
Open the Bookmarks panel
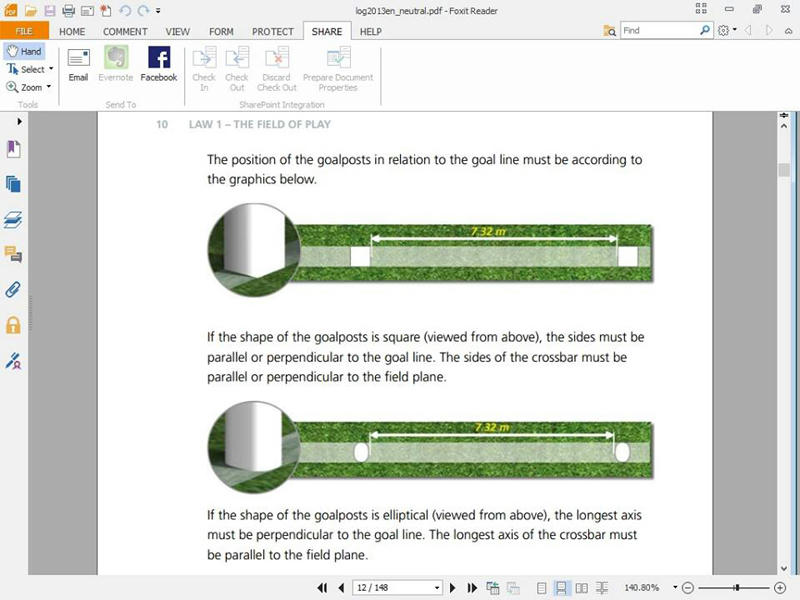(x=13, y=149)
